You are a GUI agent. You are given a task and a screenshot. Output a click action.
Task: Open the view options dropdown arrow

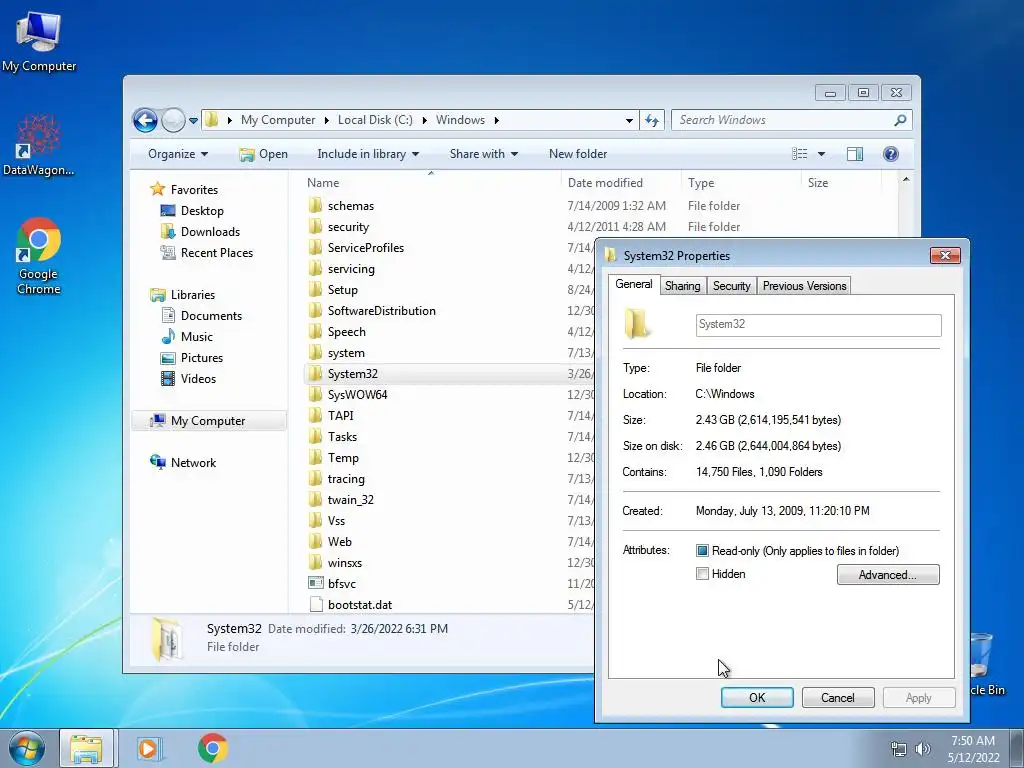point(821,154)
